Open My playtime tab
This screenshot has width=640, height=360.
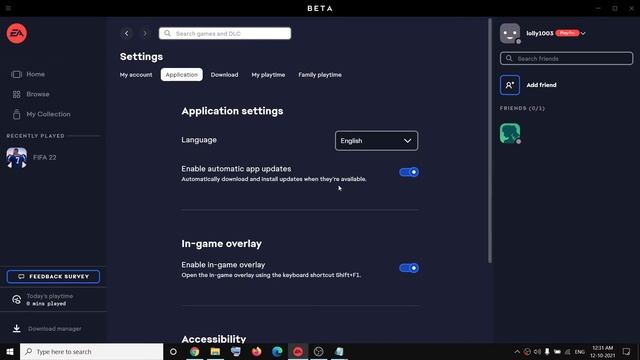268,75
